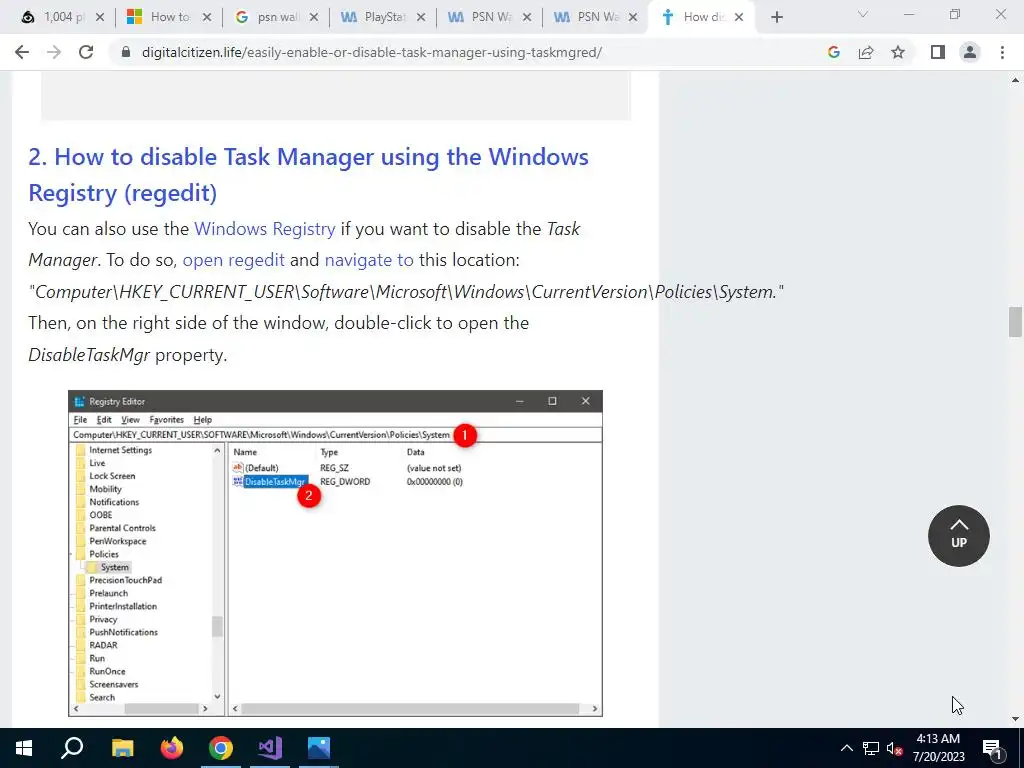Viewport: 1024px width, 768px height.
Task: Click the Google icon in address bar
Action: pos(833,52)
